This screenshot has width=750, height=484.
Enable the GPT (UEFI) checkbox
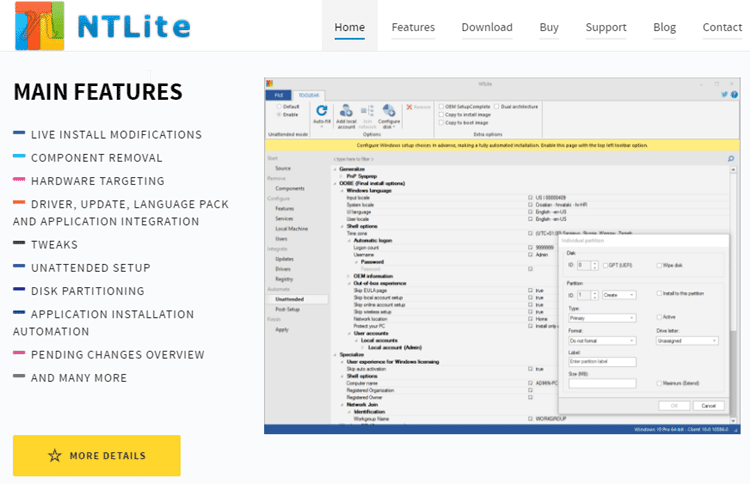click(606, 265)
